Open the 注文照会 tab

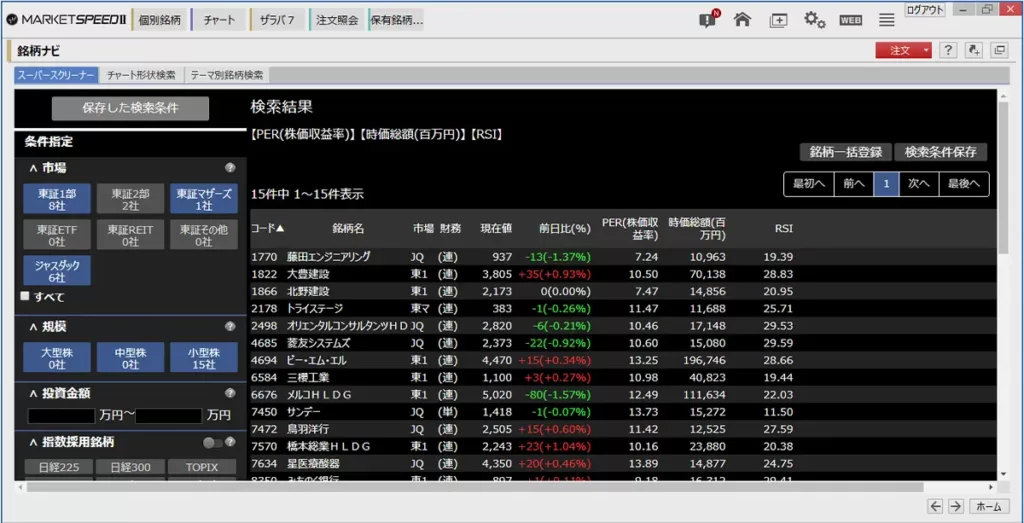tap(338, 20)
